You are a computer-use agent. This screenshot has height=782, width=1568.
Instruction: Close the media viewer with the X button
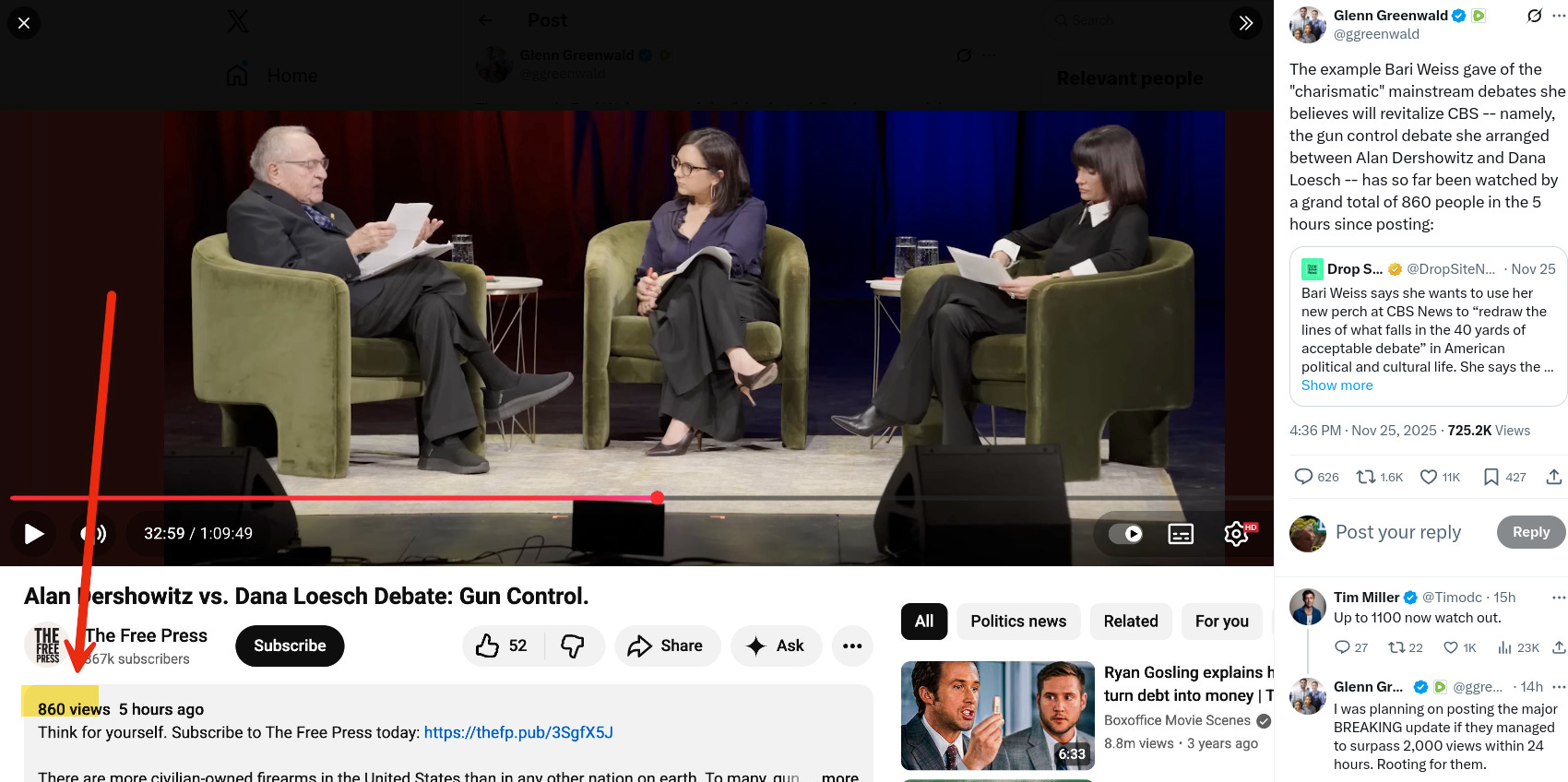tap(24, 23)
